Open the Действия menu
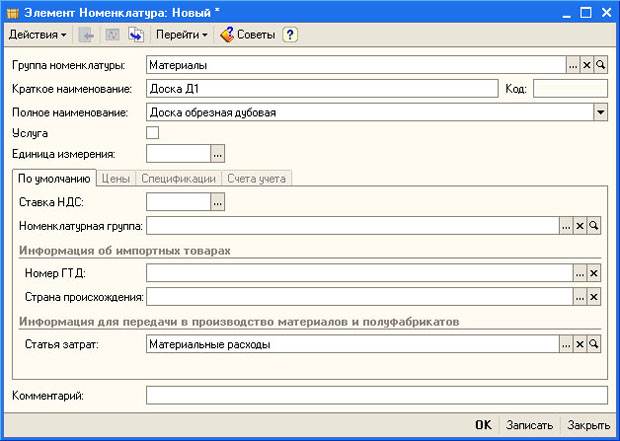Image resolution: width=620 pixels, height=441 pixels. [x=38, y=35]
